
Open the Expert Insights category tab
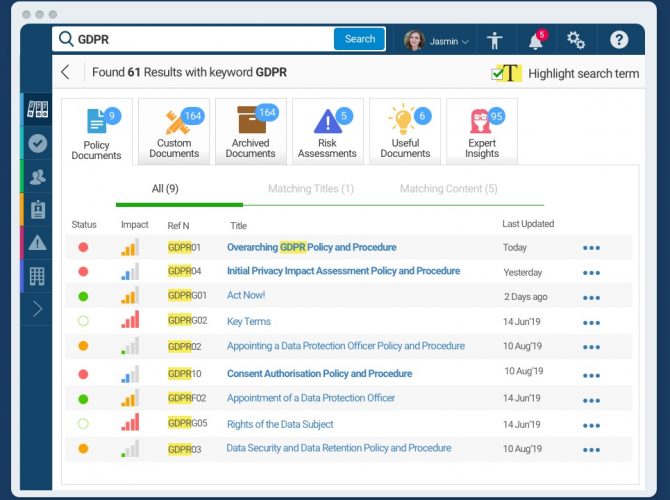(x=481, y=131)
